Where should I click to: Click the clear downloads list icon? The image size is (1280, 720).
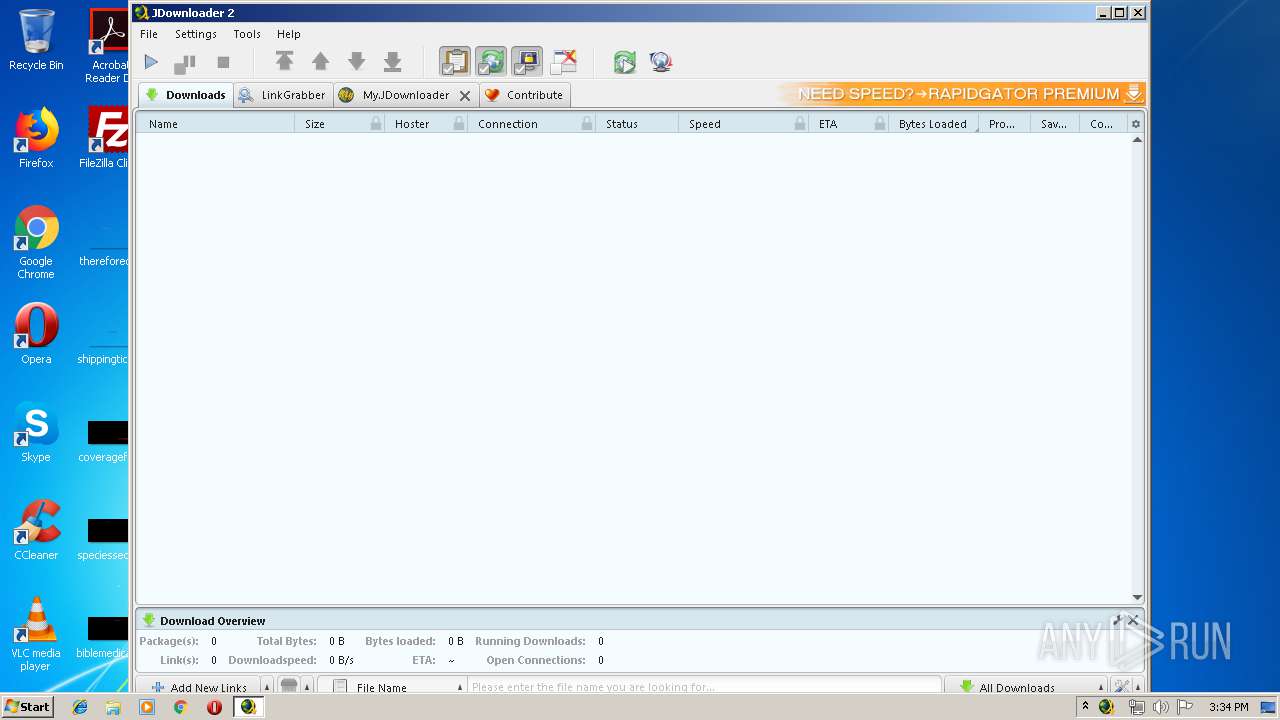tap(289, 686)
